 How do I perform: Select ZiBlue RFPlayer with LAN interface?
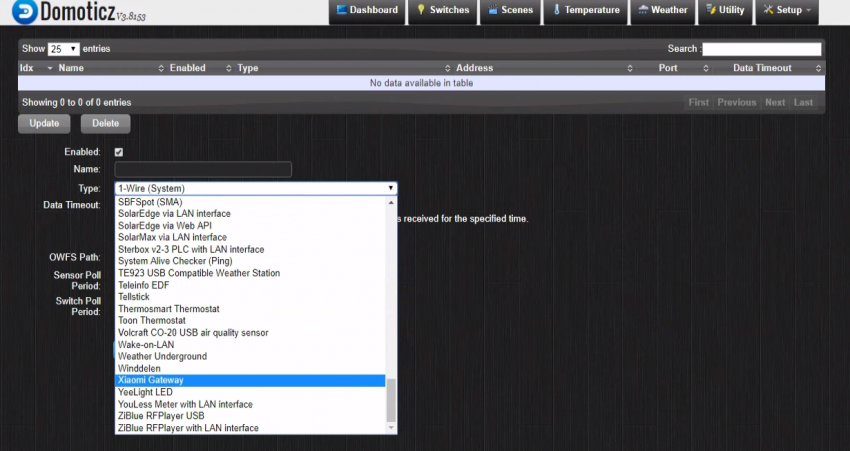250,428
